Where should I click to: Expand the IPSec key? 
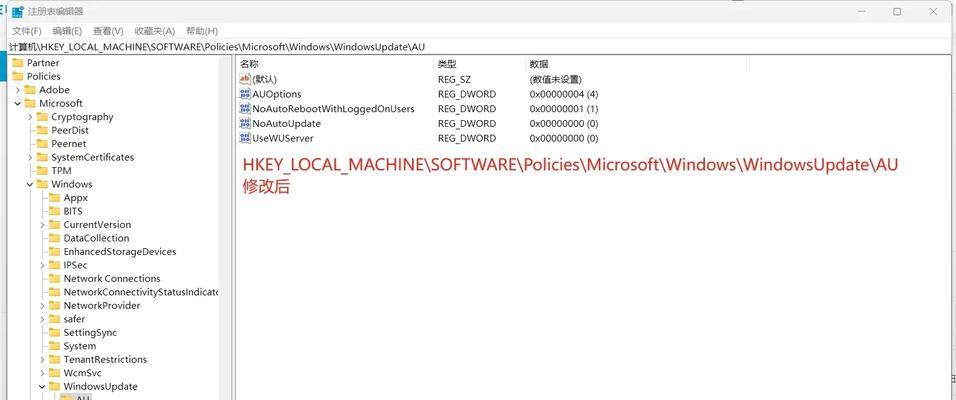(42, 265)
